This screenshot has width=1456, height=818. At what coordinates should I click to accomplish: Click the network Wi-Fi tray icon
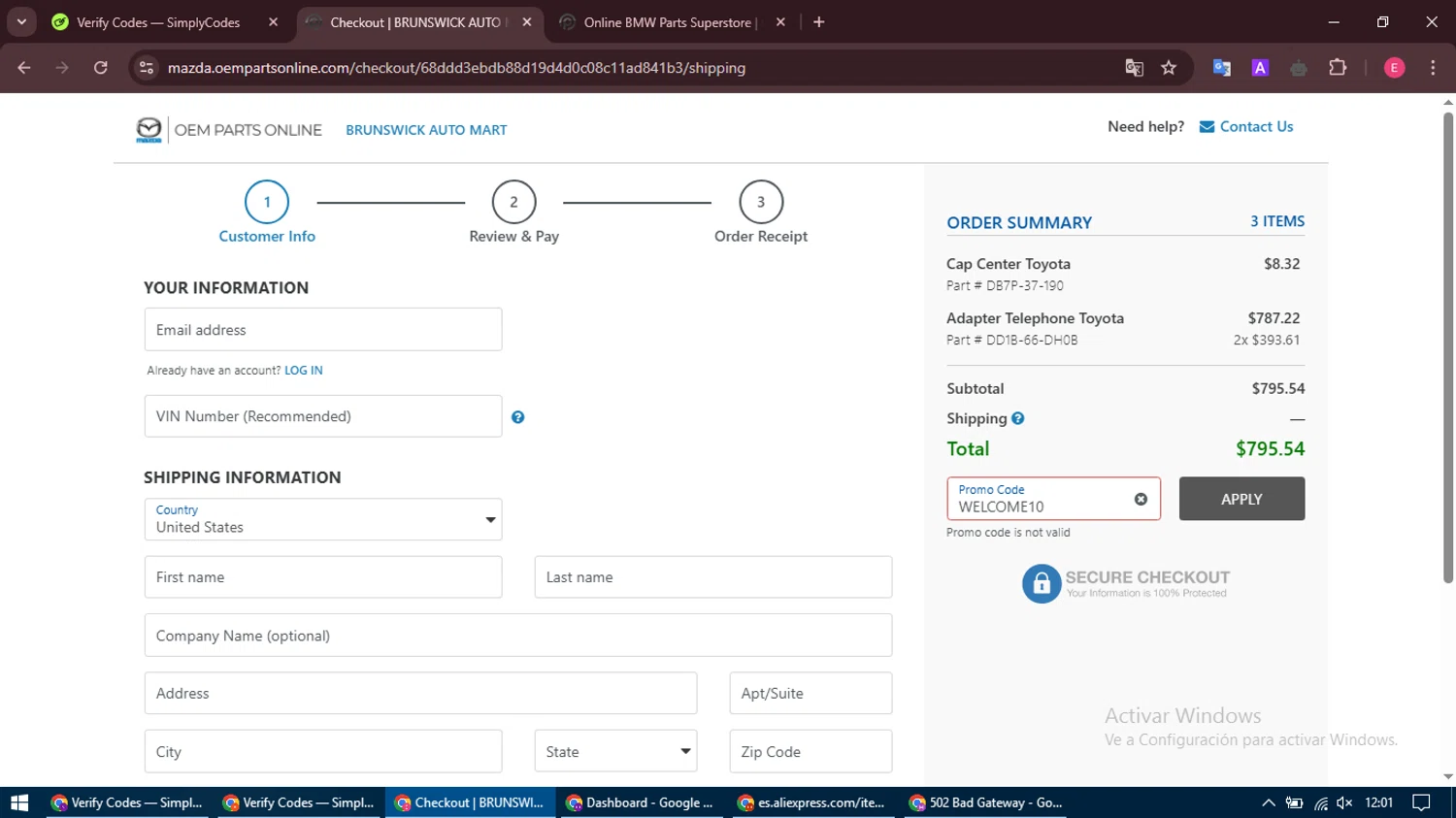(x=1321, y=802)
